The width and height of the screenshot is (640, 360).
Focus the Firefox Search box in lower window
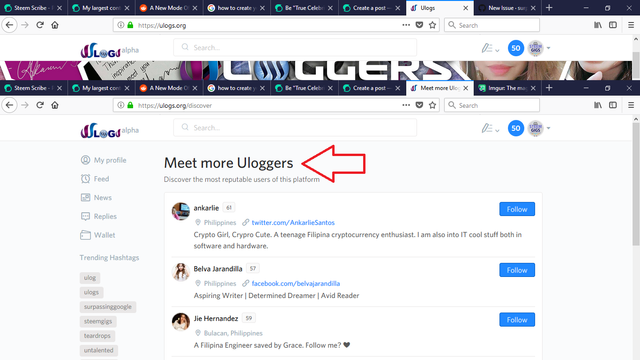492,105
